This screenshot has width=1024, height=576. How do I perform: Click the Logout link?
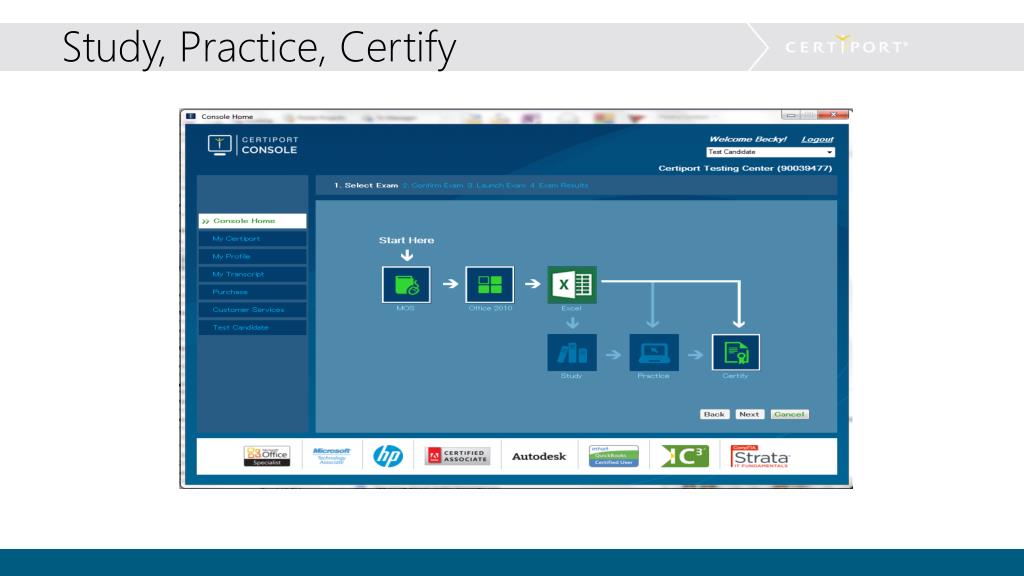(818, 139)
